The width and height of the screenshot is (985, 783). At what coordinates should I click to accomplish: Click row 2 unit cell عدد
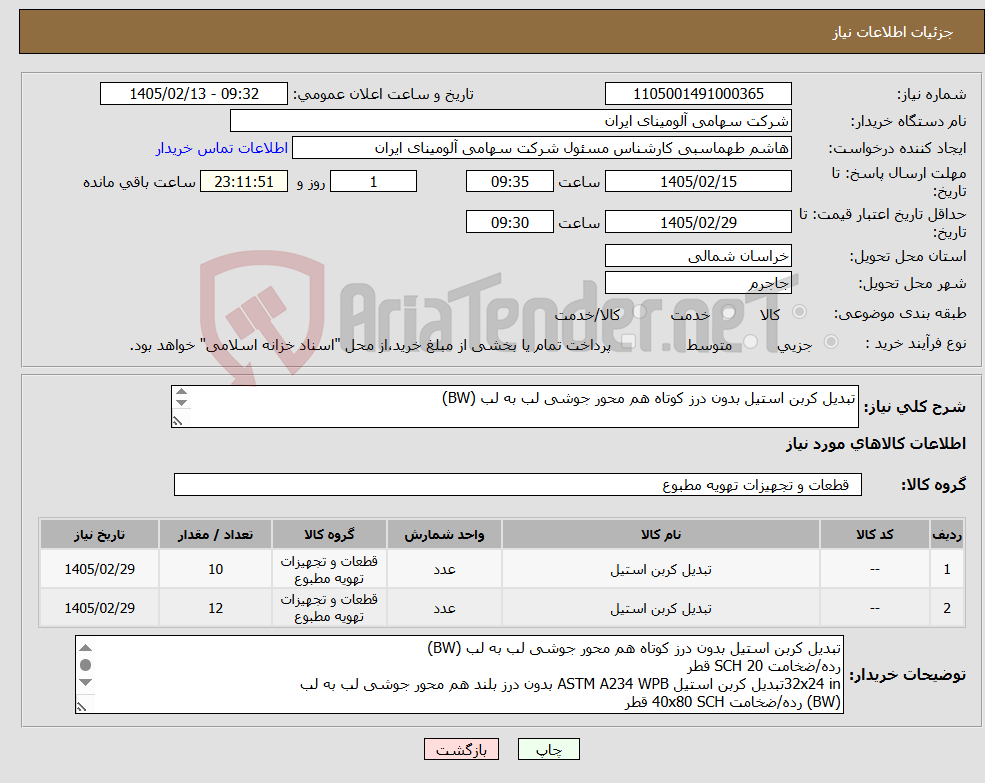[x=444, y=608]
